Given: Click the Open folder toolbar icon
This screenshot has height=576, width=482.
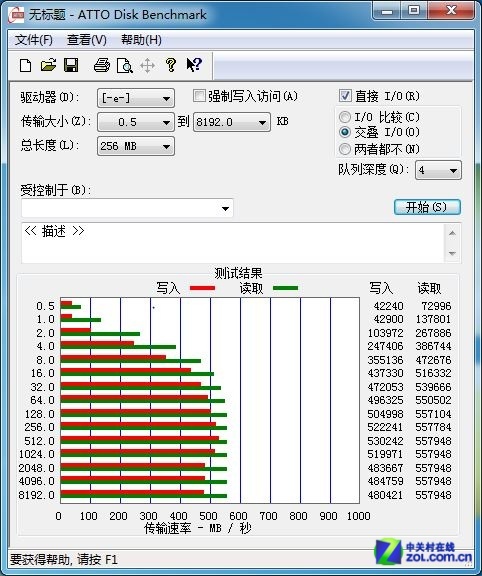Looking at the screenshot, I should tap(48, 65).
